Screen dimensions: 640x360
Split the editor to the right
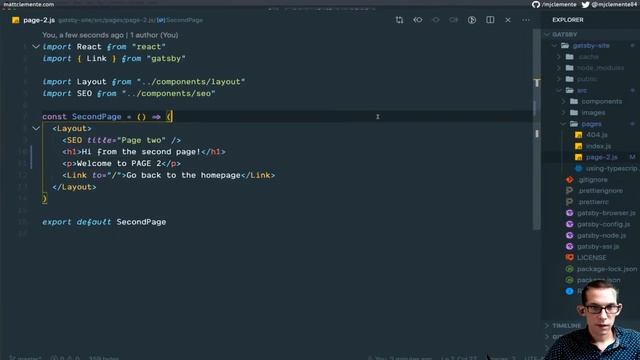tap(490, 20)
